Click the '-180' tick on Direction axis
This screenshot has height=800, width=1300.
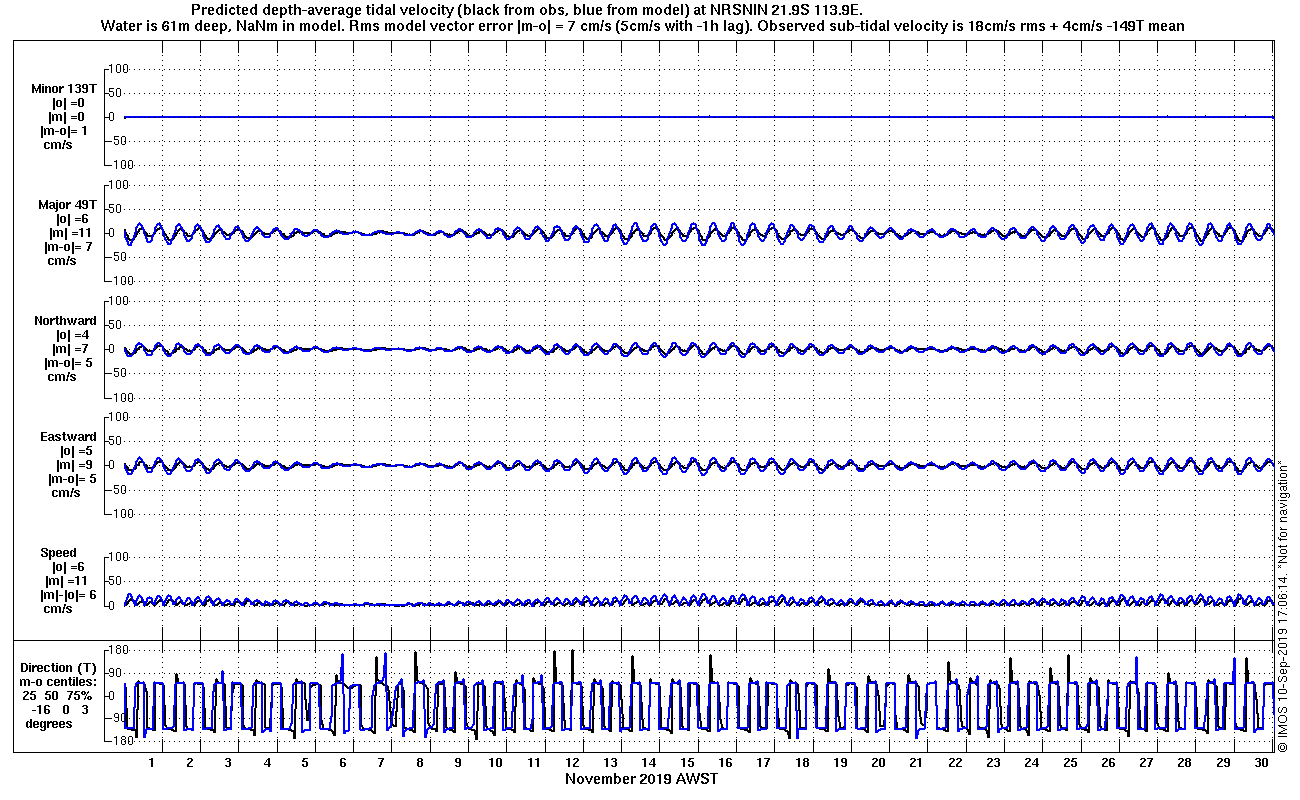(x=119, y=741)
